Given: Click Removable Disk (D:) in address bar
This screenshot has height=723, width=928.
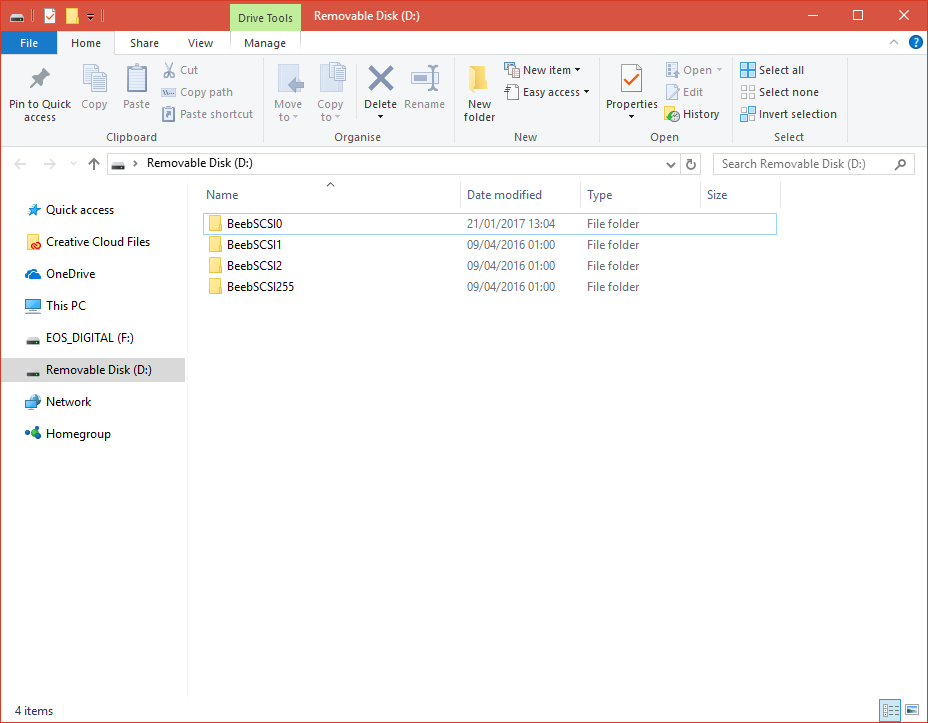Looking at the screenshot, I should tap(199, 163).
